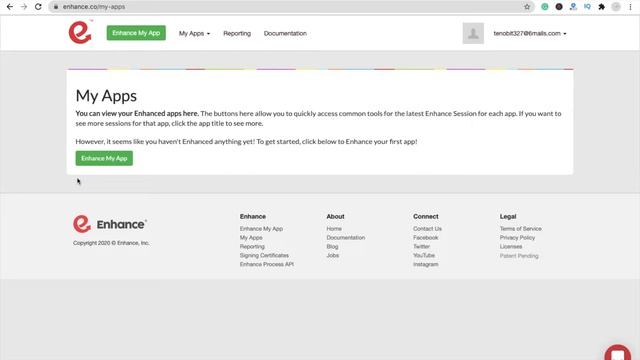Expand the My Apps dropdown menu
This screenshot has height=360, width=640.
(194, 33)
